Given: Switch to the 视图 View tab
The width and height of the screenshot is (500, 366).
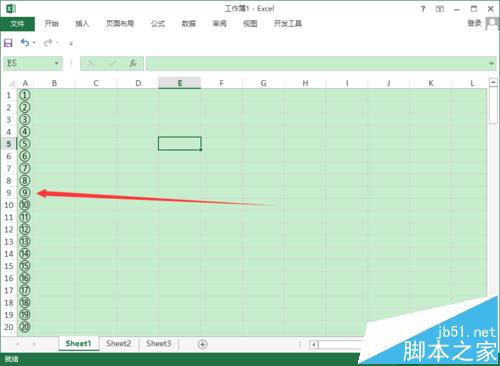Looking at the screenshot, I should point(250,24).
